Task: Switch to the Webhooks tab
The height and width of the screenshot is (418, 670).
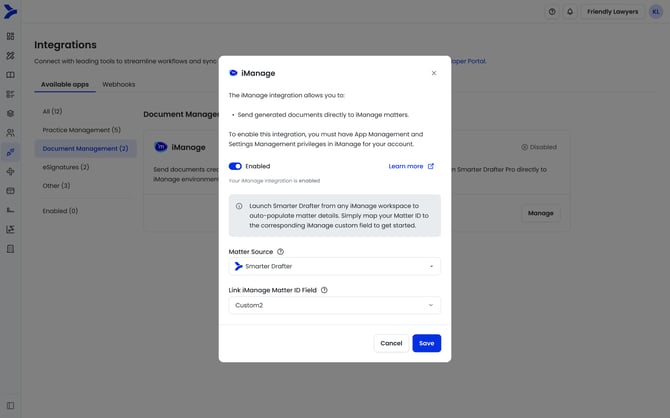Action: coord(119,84)
